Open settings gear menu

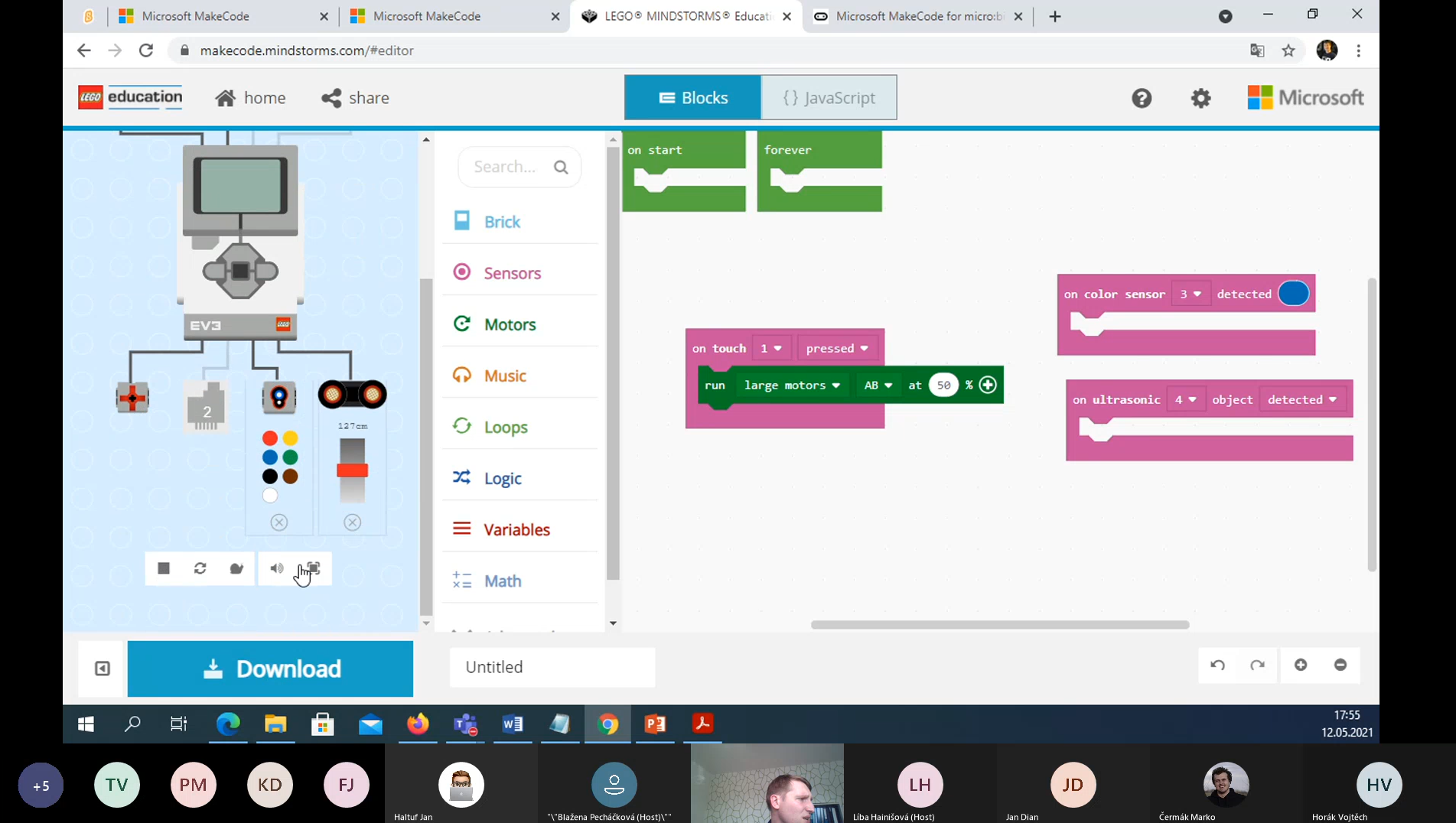coord(1201,98)
